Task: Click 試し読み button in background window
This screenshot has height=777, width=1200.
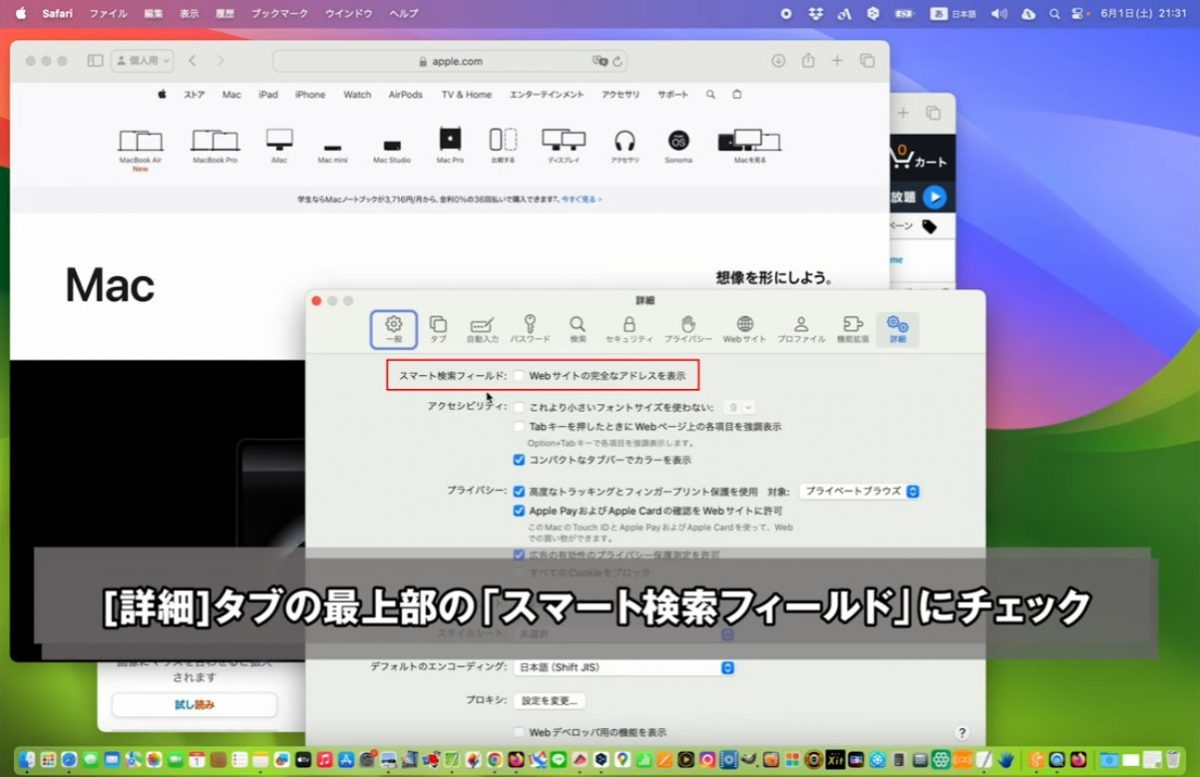Action: (194, 704)
